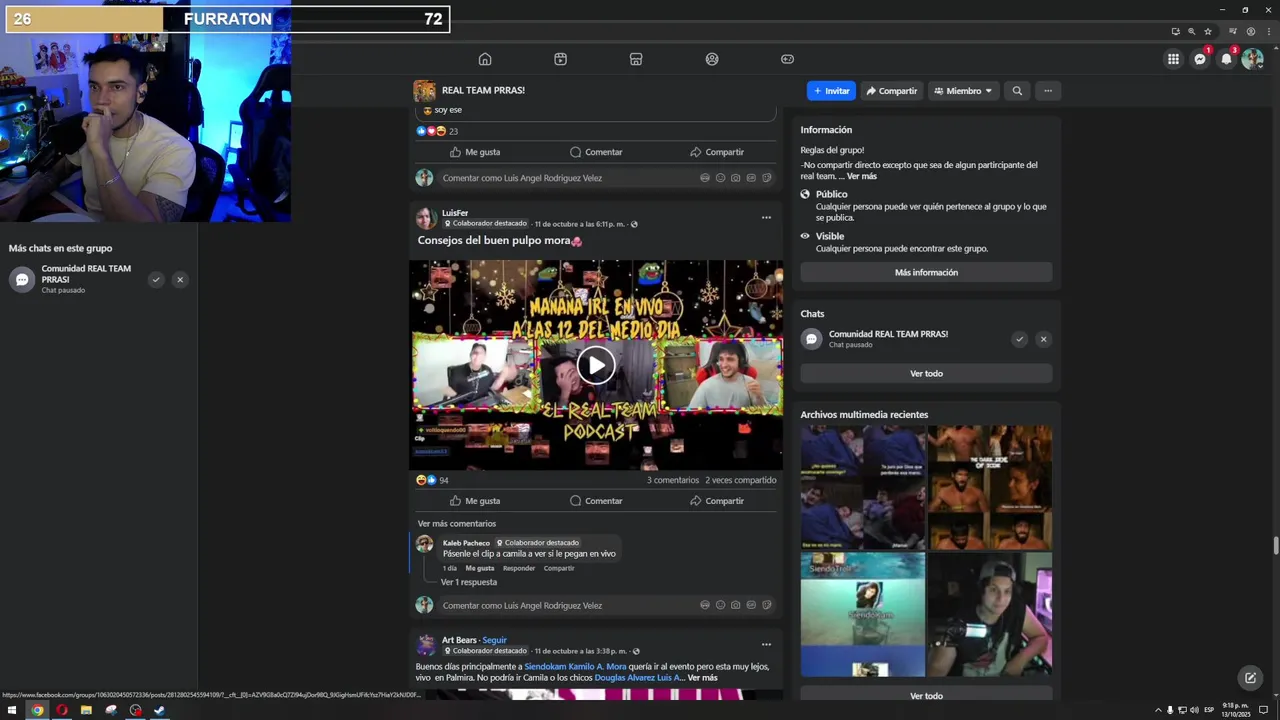Open REAL TEAM PRRAS! group header link
The width and height of the screenshot is (1280, 720).
pyautogui.click(x=483, y=90)
